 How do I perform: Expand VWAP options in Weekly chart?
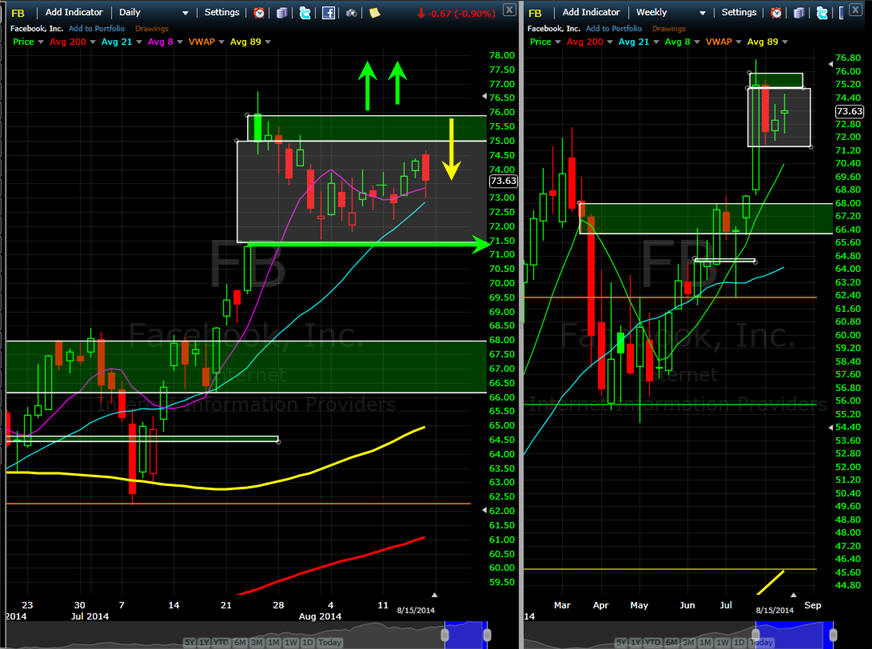[739, 42]
